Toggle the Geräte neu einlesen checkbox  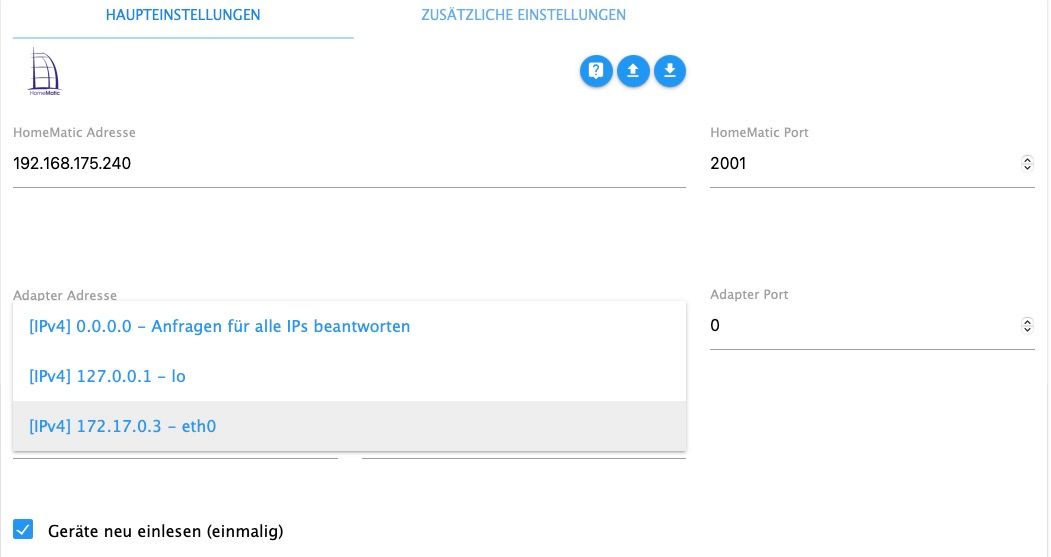point(23,530)
